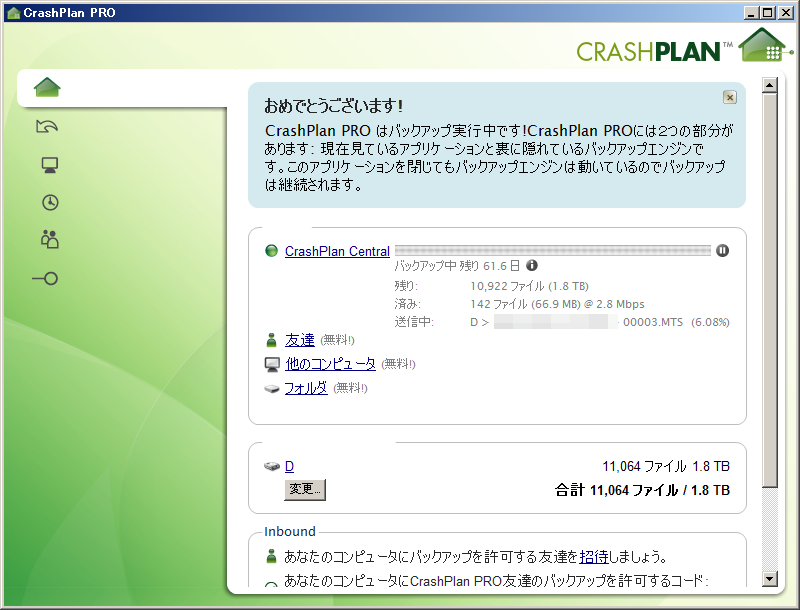Open the Settings slider tab
Image resolution: width=800 pixels, height=610 pixels.
pos(45,278)
